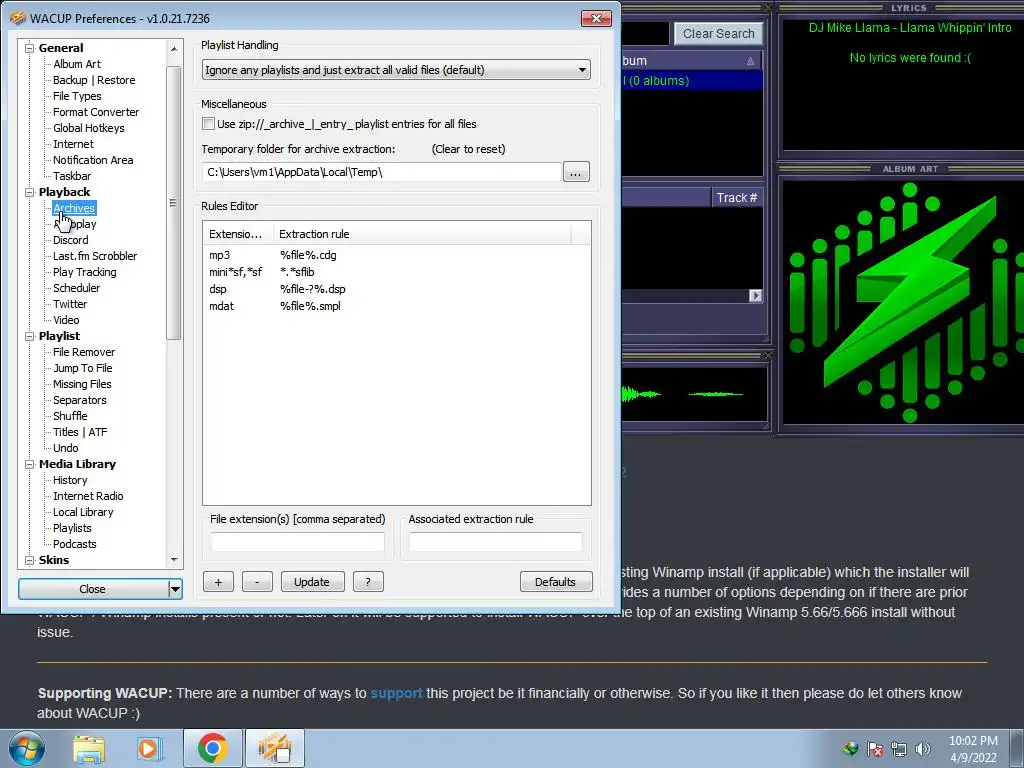
Task: Open the volume speaker tray icon
Action: (923, 749)
